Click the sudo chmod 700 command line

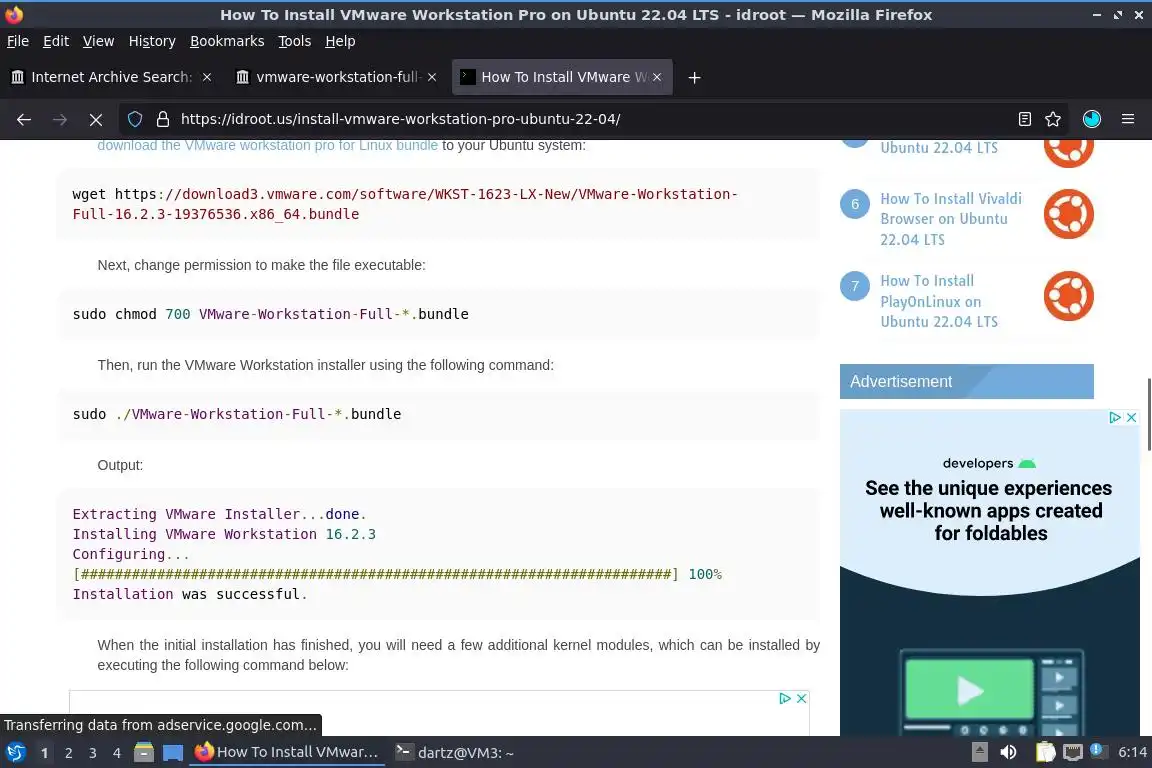[x=270, y=315]
